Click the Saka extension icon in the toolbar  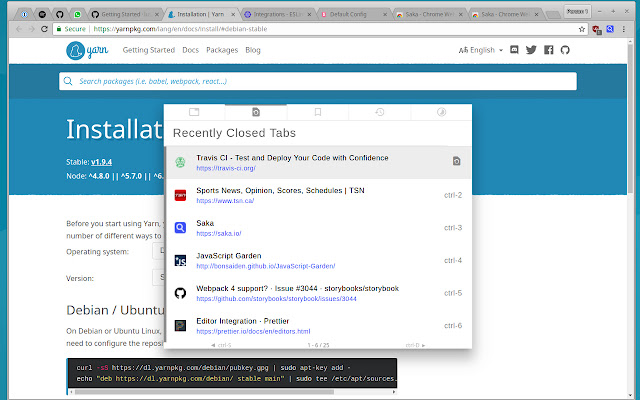point(610,29)
